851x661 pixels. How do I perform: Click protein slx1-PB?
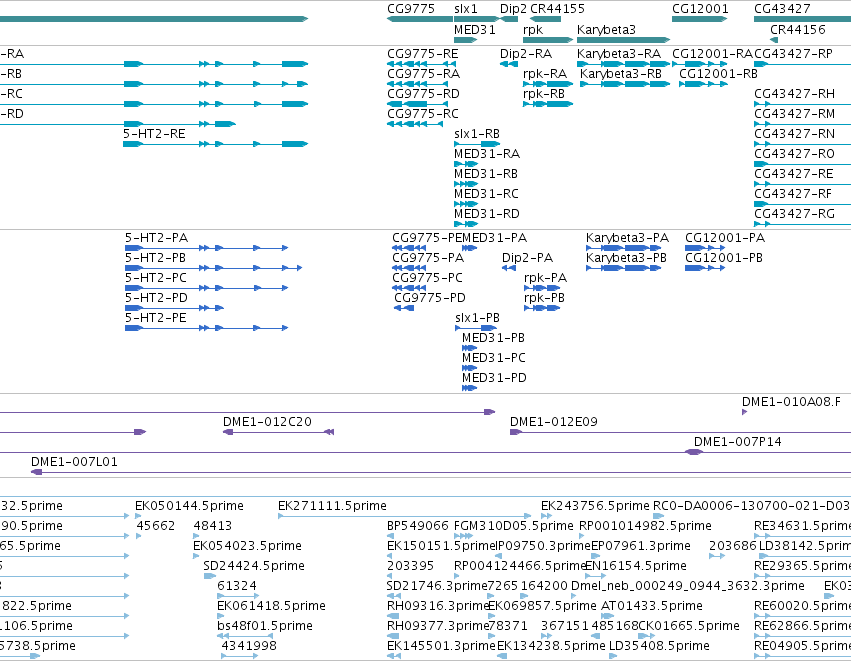click(x=475, y=328)
